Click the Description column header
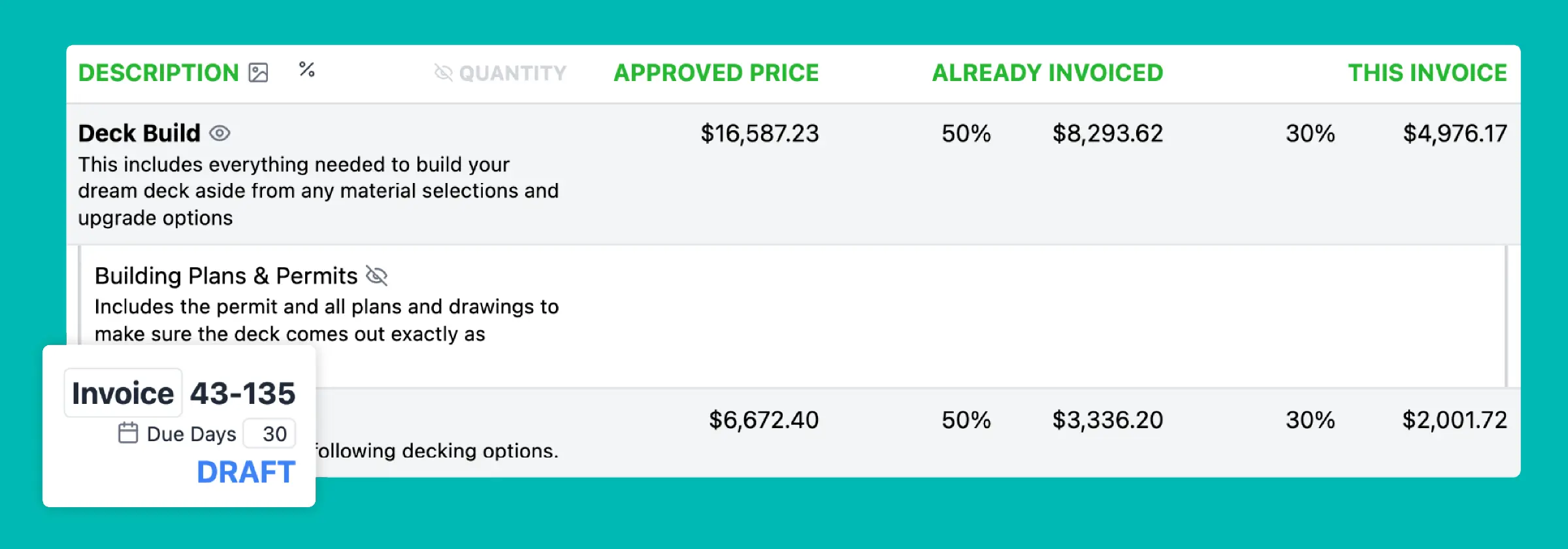Viewport: 1568px width, 549px height. tap(159, 73)
